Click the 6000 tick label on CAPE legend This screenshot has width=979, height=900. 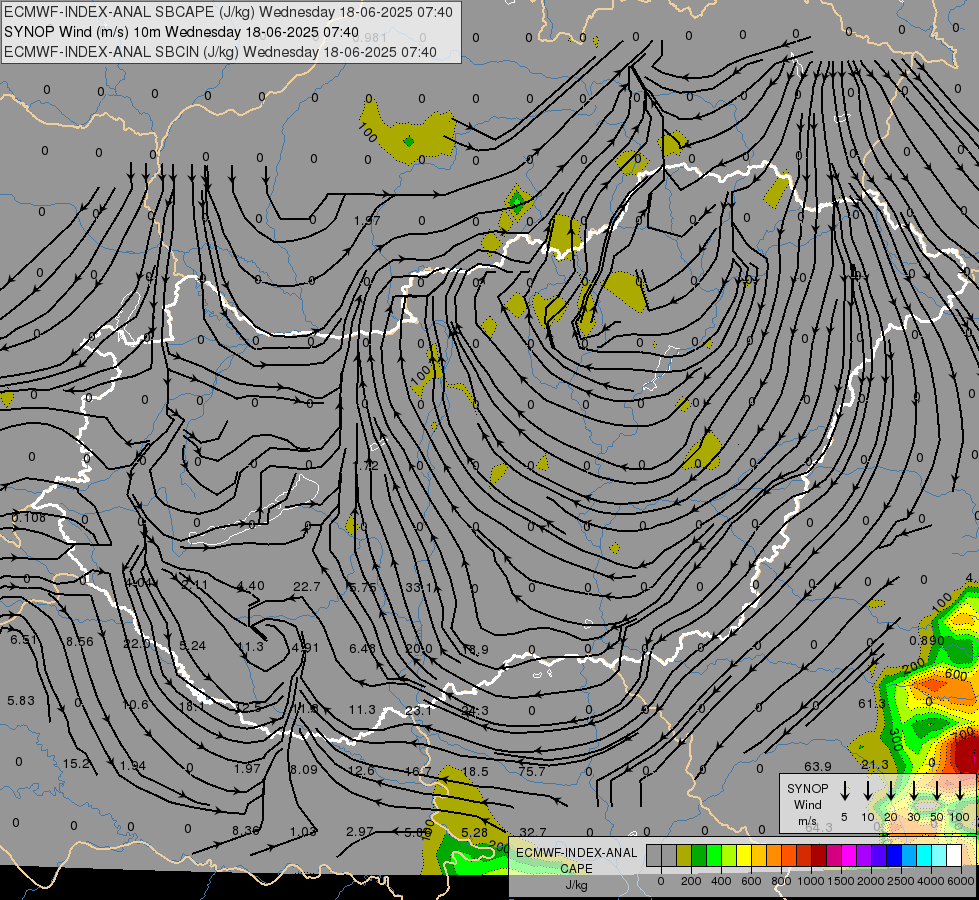tap(961, 881)
